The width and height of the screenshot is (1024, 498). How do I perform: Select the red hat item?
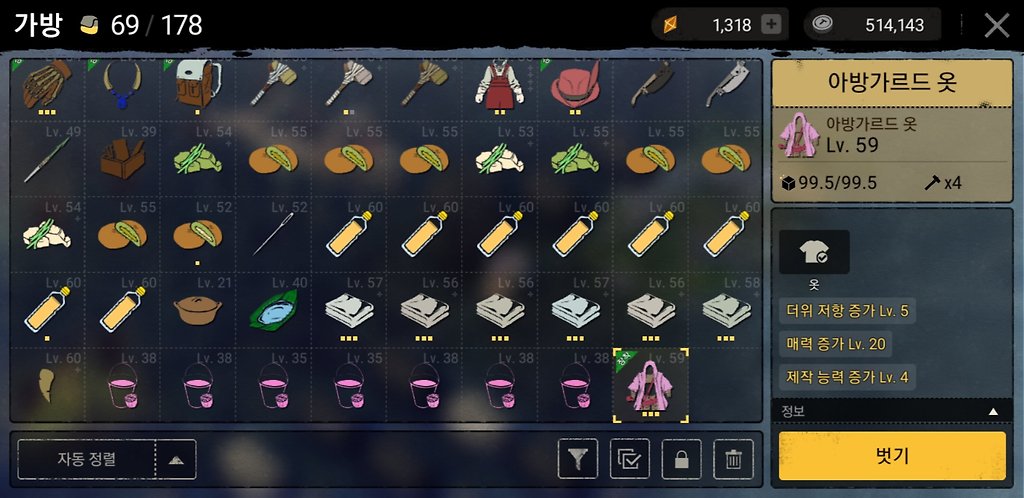(x=575, y=86)
